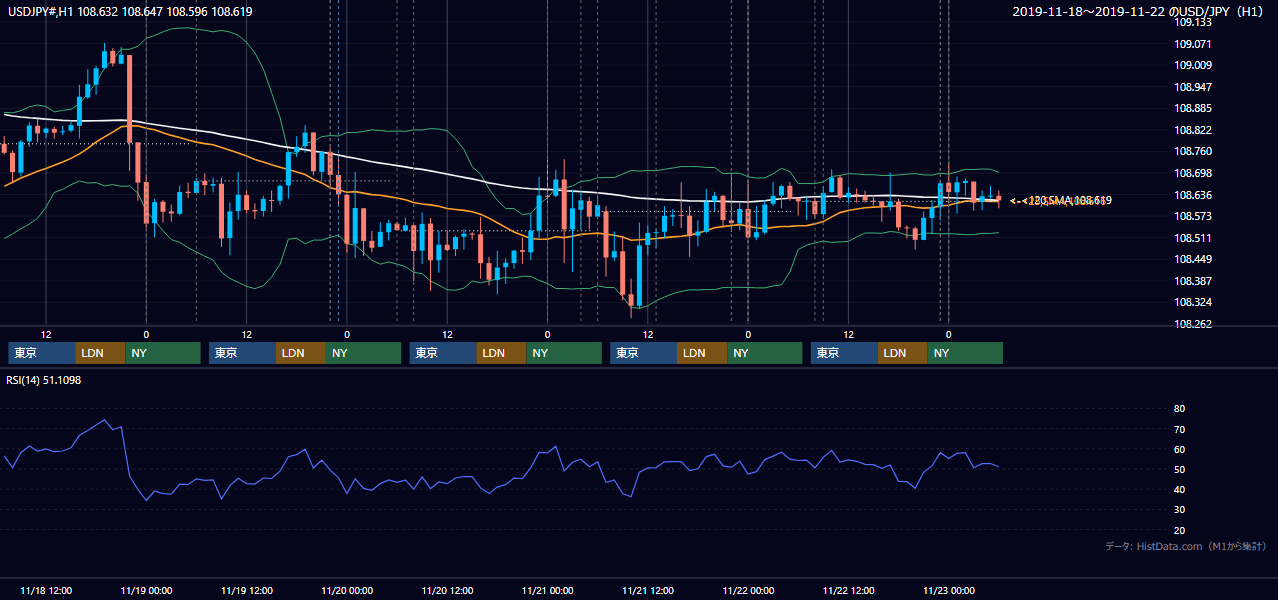Viewport: 1278px width, 600px height.
Task: Click the 11/22 12:00 time axis label
Action: 848,590
